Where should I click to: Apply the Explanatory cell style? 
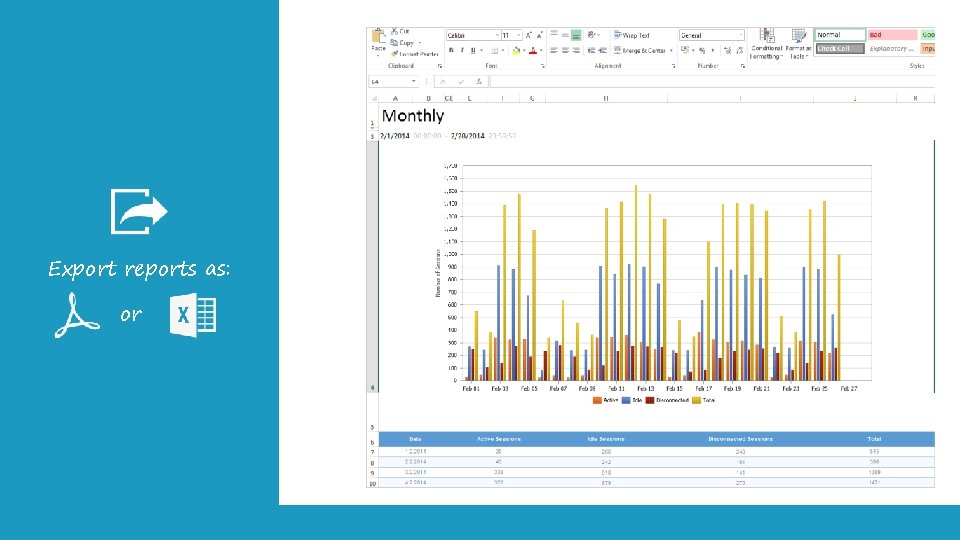[x=893, y=48]
